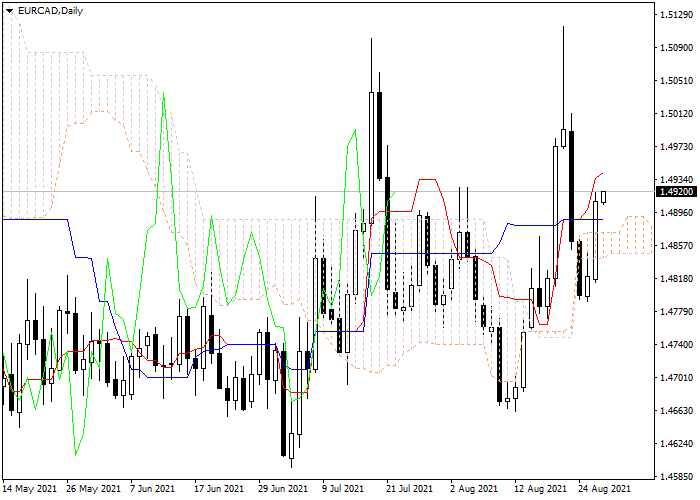The image size is (700, 500).
Task: Click price axis value 1.47790
Action: (x=676, y=312)
